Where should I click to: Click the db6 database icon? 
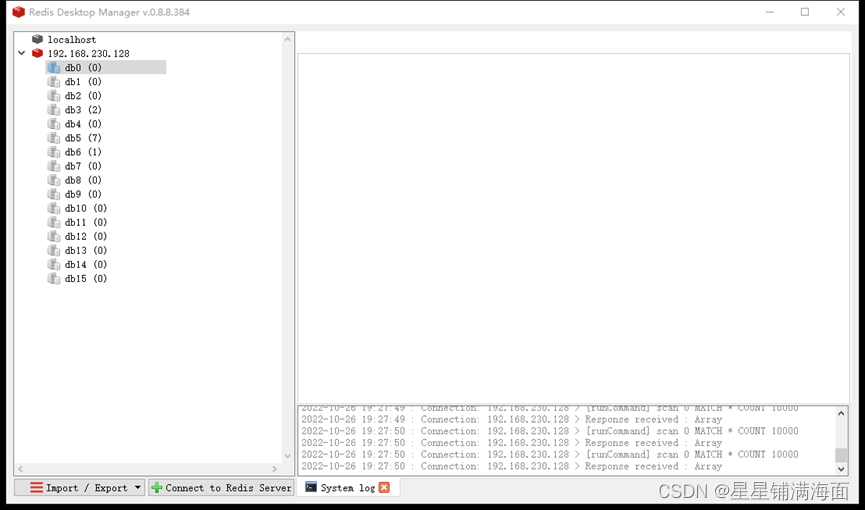pos(54,152)
